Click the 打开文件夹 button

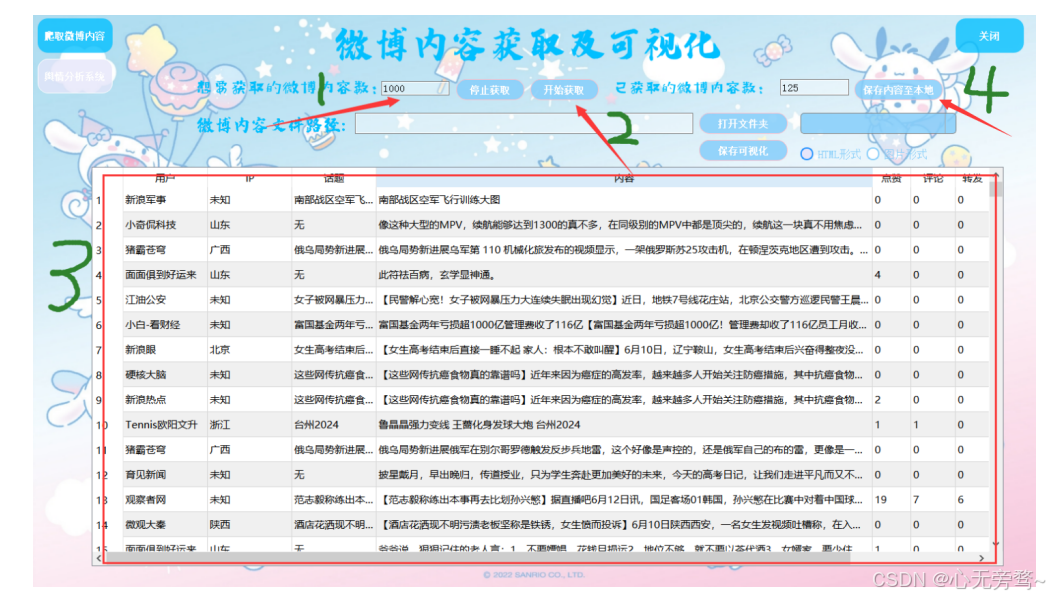tap(743, 124)
